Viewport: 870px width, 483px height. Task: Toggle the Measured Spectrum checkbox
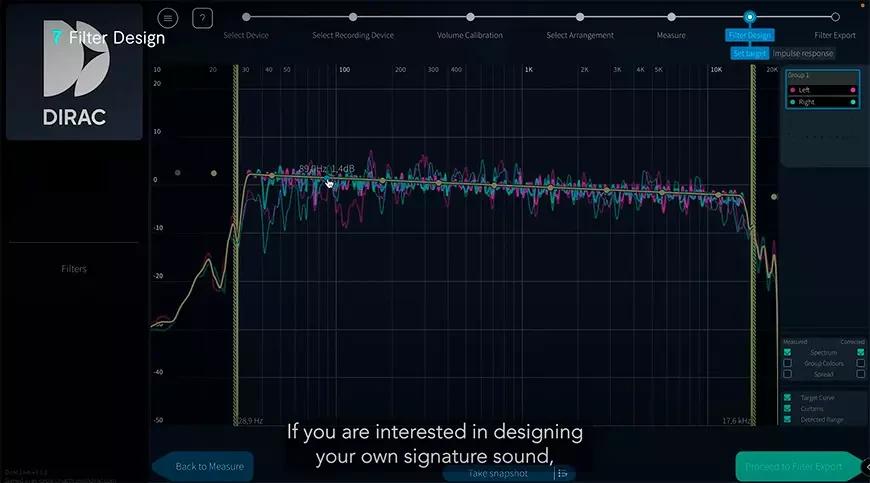coord(787,352)
